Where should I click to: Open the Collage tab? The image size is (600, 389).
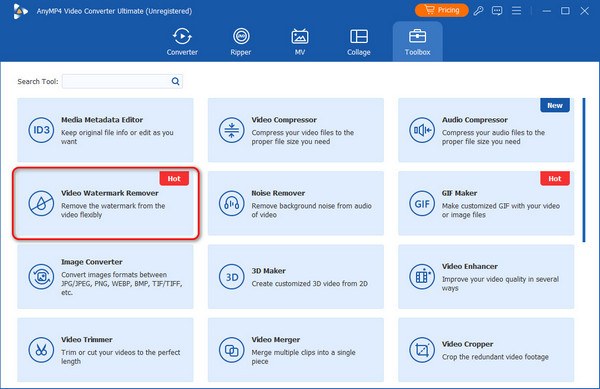[359, 42]
